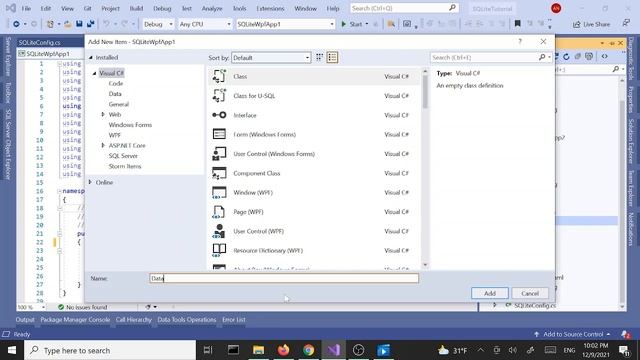The width and height of the screenshot is (640, 360).
Task: Open the Debug configuration dropdown
Action: pos(158,24)
